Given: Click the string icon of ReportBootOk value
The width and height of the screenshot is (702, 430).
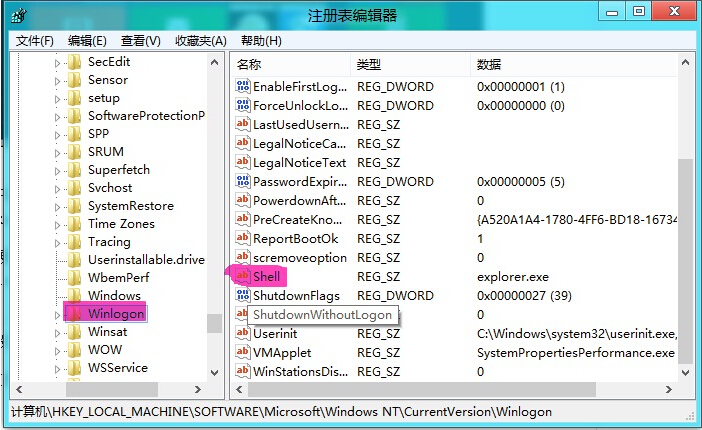Looking at the screenshot, I should (242, 238).
